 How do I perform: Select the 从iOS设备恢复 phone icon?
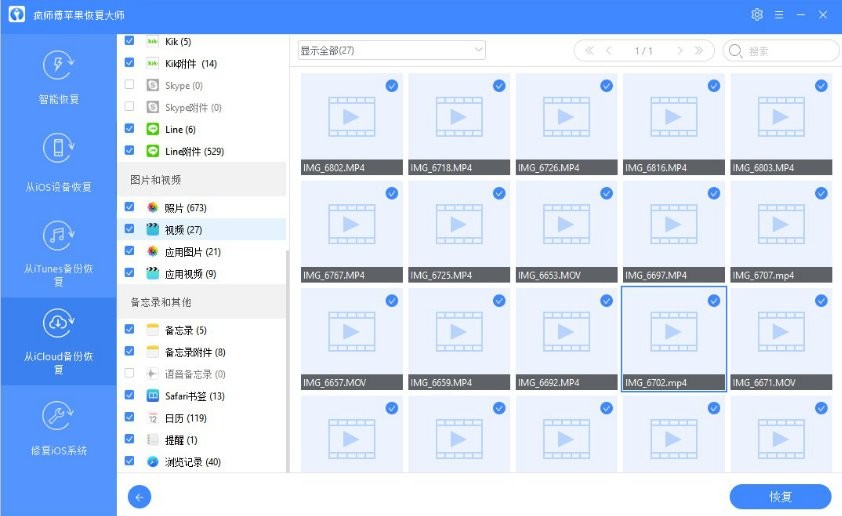(x=58, y=150)
